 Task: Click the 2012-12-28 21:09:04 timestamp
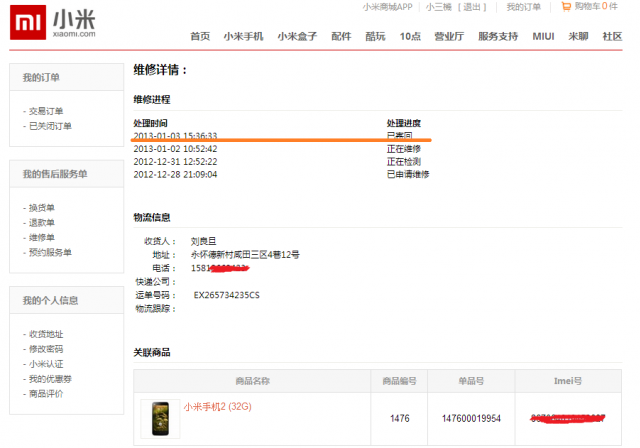pyautogui.click(x=176, y=174)
